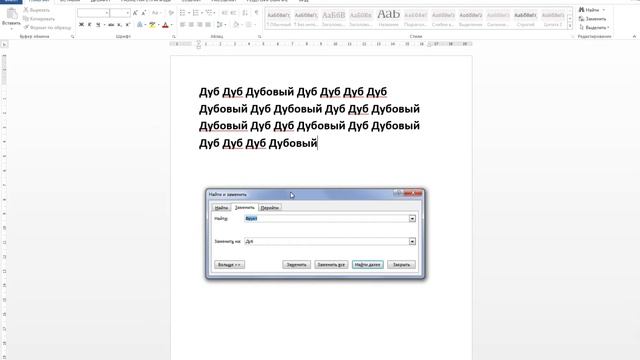The height and width of the screenshot is (360, 640).
Task: Switch to the Найти tab in dialog
Action: [x=221, y=208]
